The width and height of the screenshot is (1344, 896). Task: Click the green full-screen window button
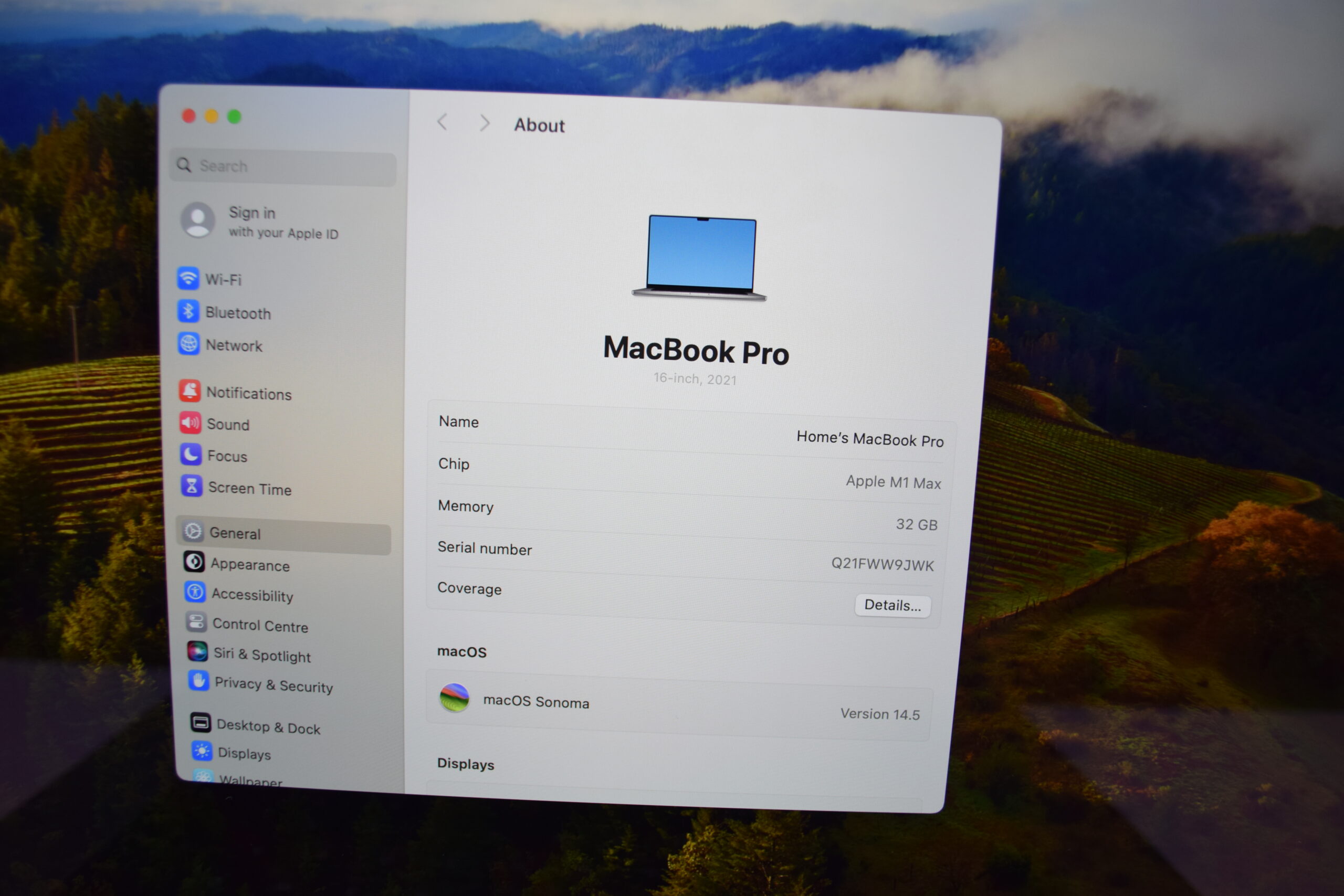[234, 117]
